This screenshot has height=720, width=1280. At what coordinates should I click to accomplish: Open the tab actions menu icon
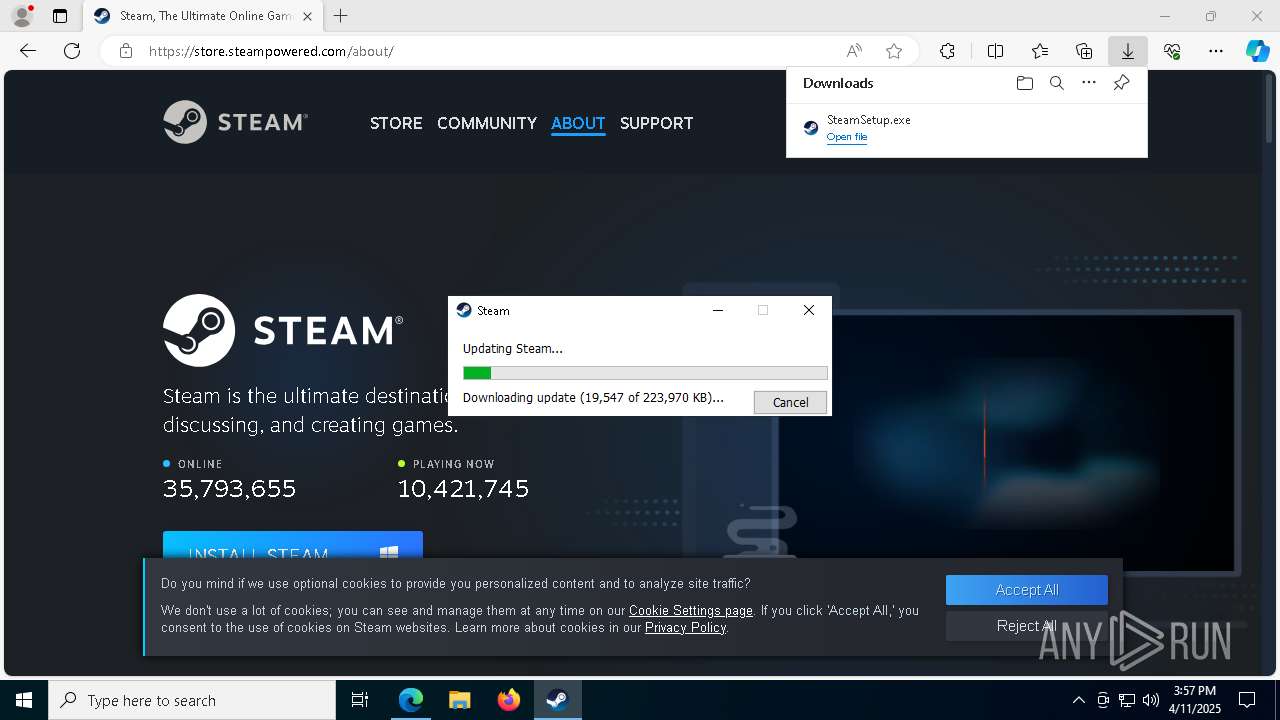pos(60,16)
